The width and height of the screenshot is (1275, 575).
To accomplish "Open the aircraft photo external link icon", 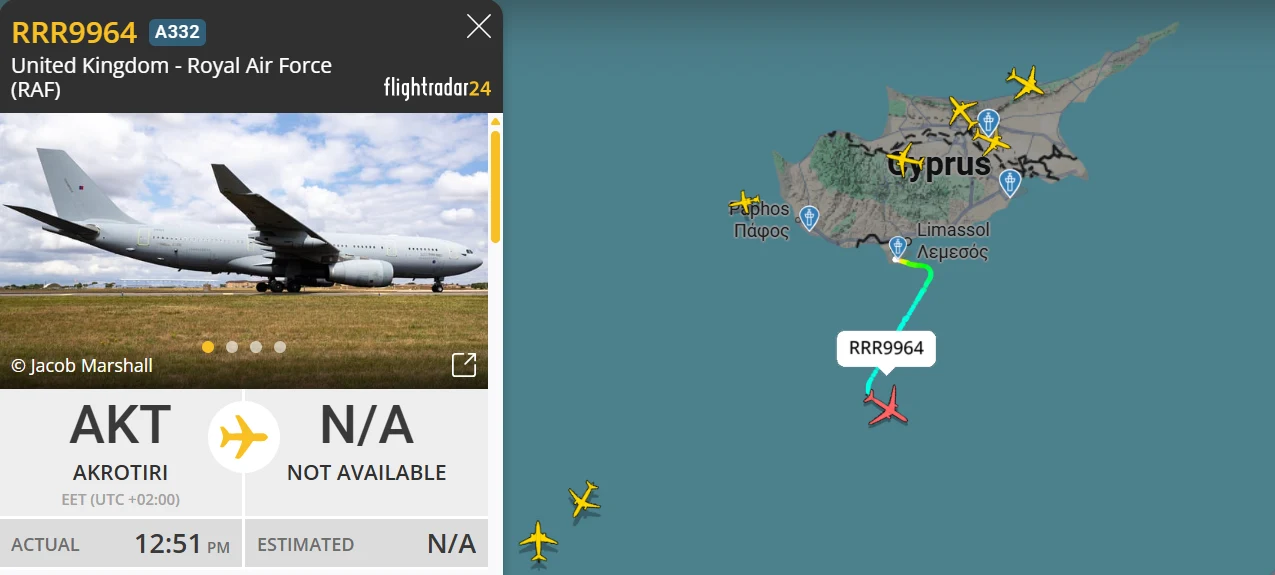I will click(464, 365).
